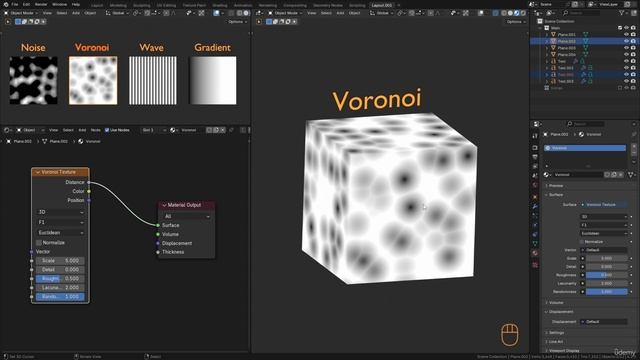
Task: Select Voronoi material slot in properties list
Action: (584, 148)
